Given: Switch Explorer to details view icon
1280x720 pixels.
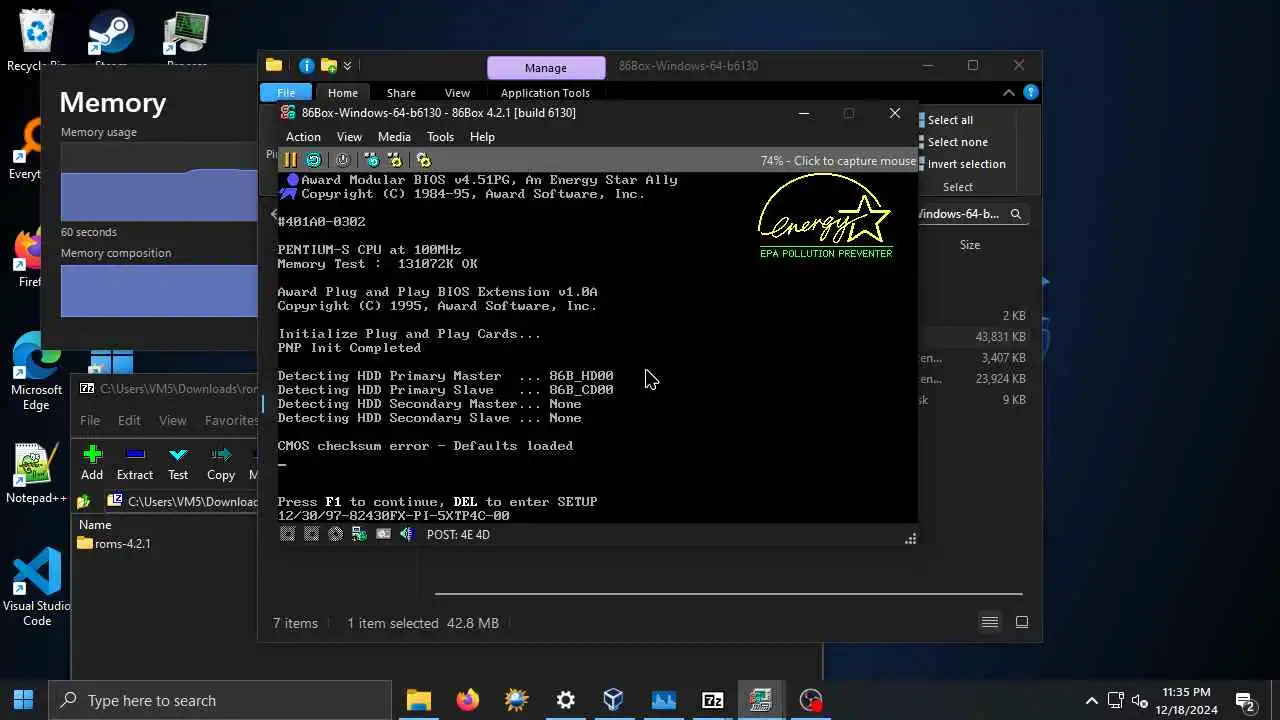Looking at the screenshot, I should point(990,622).
